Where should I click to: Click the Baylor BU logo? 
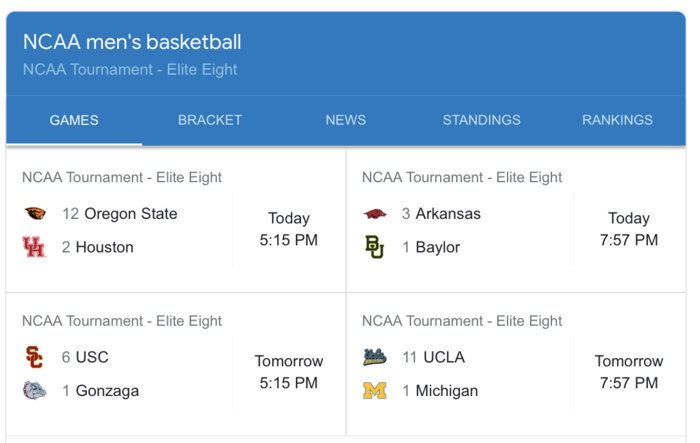point(375,247)
